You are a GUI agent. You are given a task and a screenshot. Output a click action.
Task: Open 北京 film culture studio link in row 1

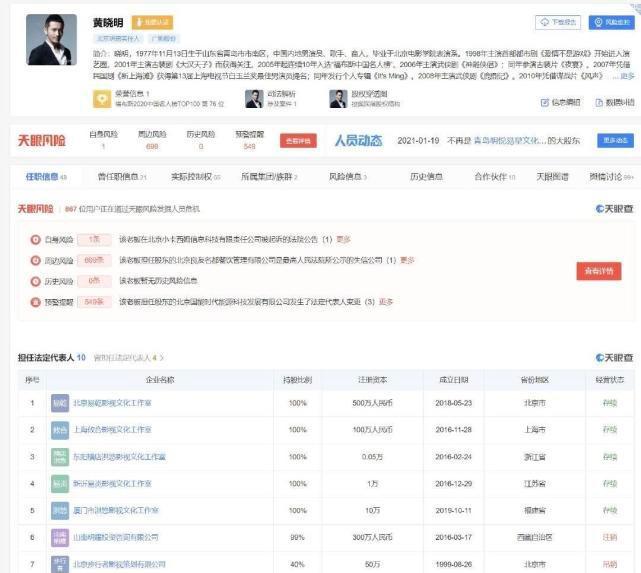pyautogui.click(x=112, y=403)
